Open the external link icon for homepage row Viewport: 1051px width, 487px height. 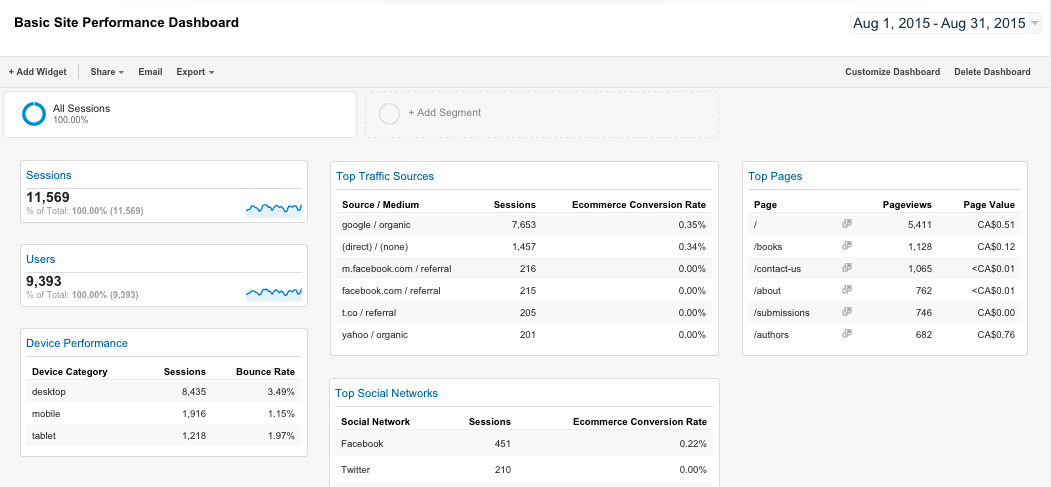(x=846, y=224)
